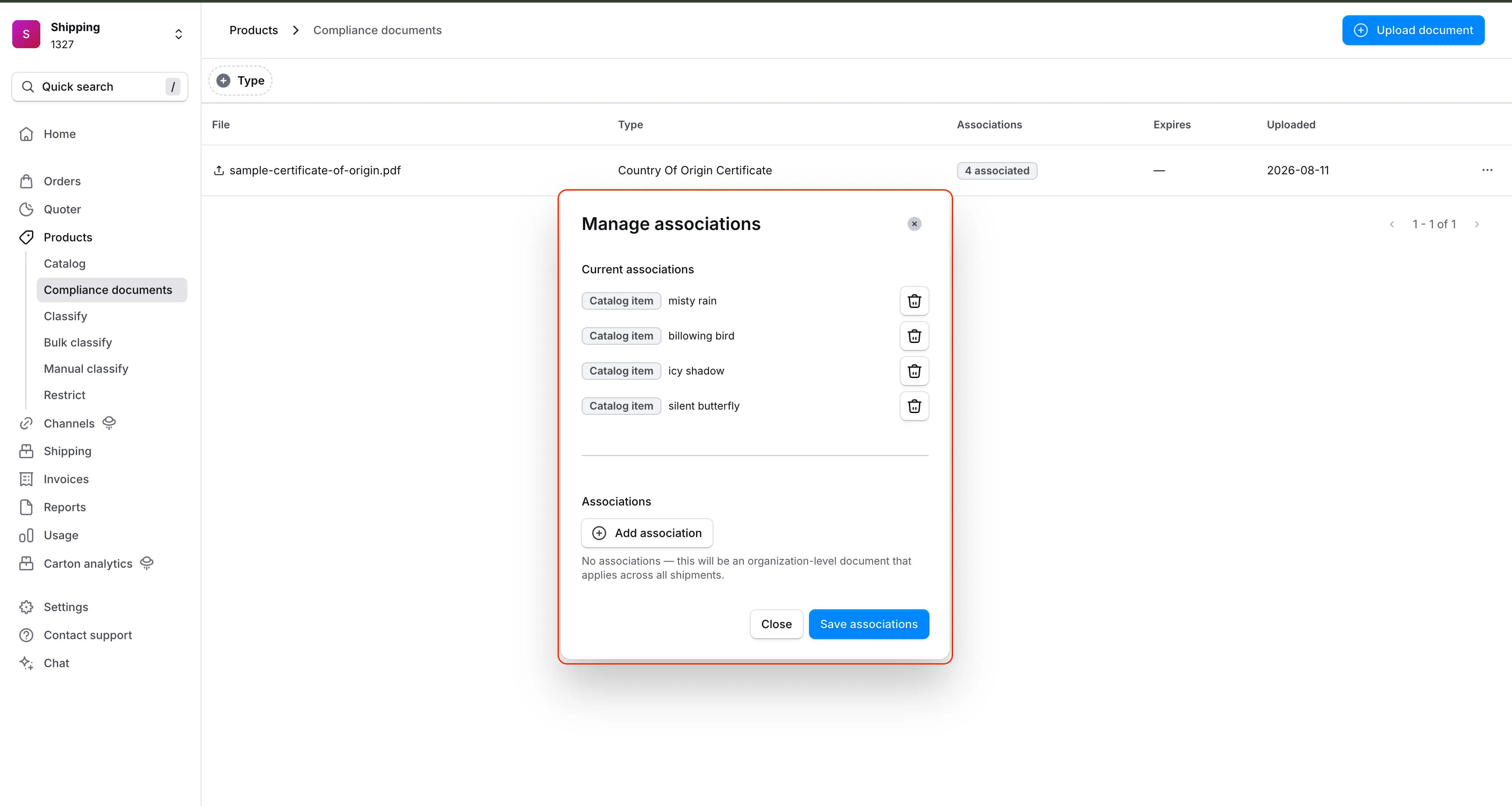Click Save associations
The width and height of the screenshot is (1512, 806).
(x=869, y=624)
